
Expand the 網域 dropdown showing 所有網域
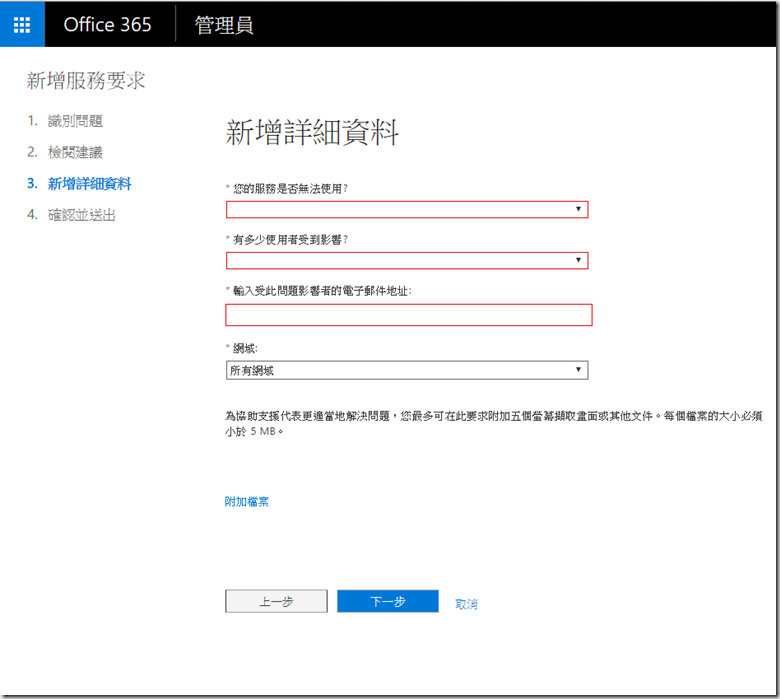(407, 370)
